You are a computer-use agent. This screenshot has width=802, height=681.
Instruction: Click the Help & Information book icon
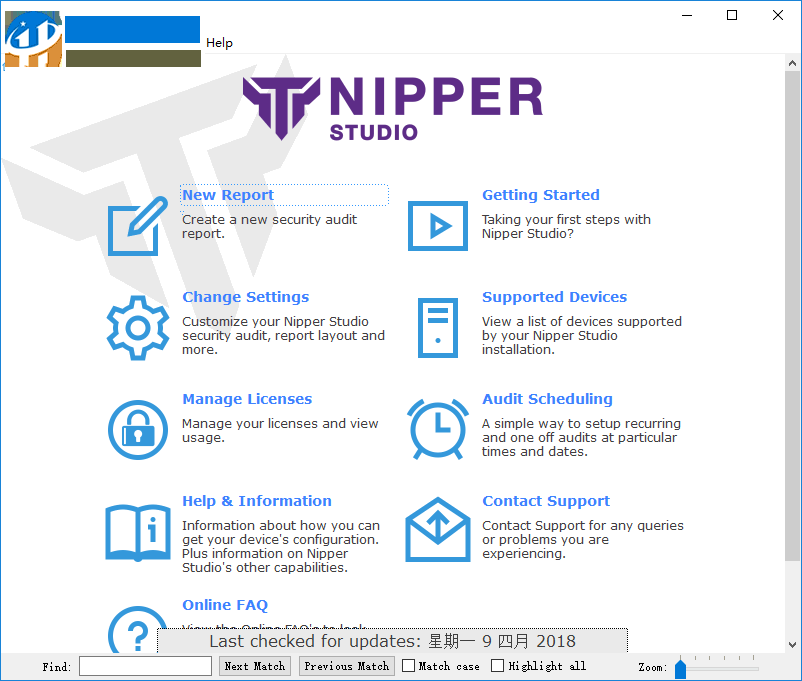click(137, 532)
